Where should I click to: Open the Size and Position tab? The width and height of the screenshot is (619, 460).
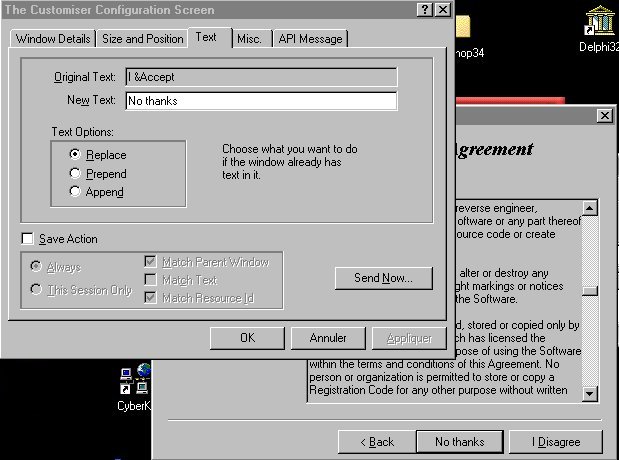pyautogui.click(x=143, y=39)
